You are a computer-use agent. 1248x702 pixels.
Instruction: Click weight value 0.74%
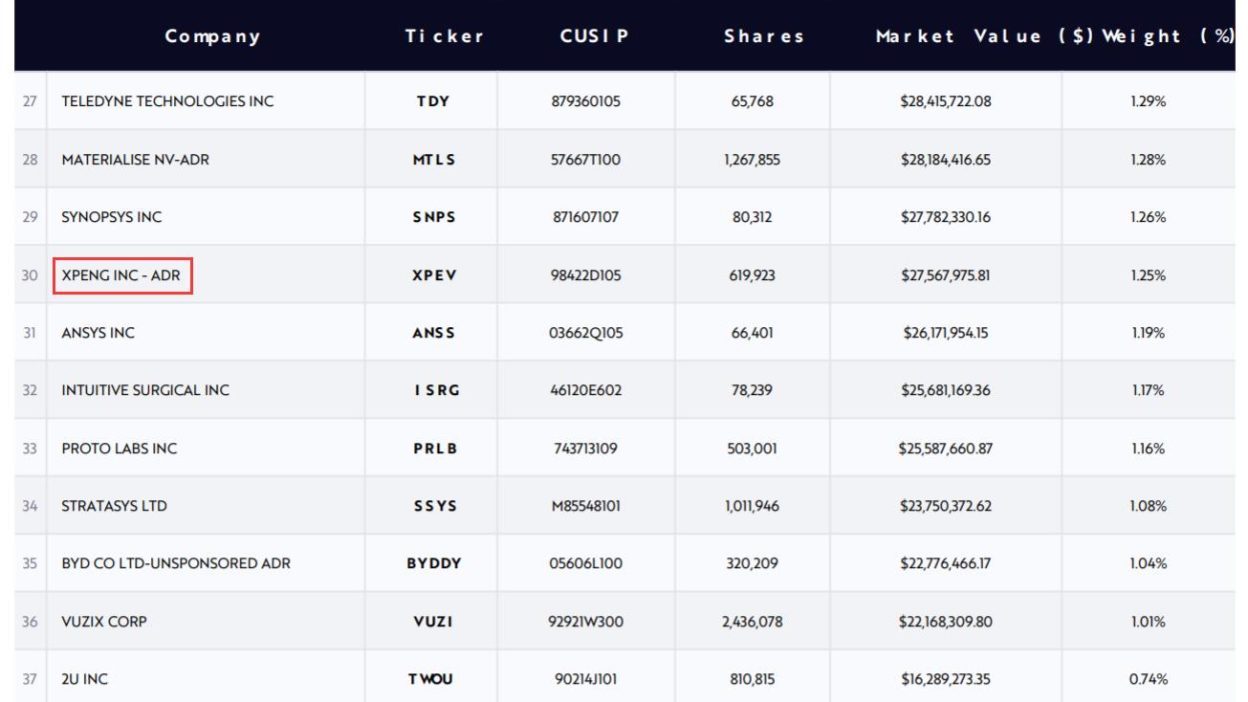coord(1148,679)
